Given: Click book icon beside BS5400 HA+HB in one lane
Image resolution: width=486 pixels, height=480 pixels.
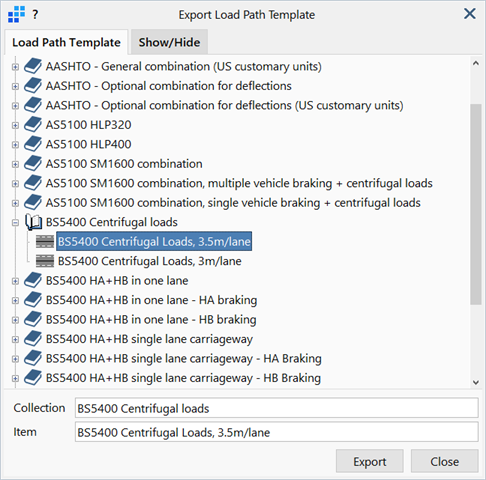Looking at the screenshot, I should tap(33, 280).
